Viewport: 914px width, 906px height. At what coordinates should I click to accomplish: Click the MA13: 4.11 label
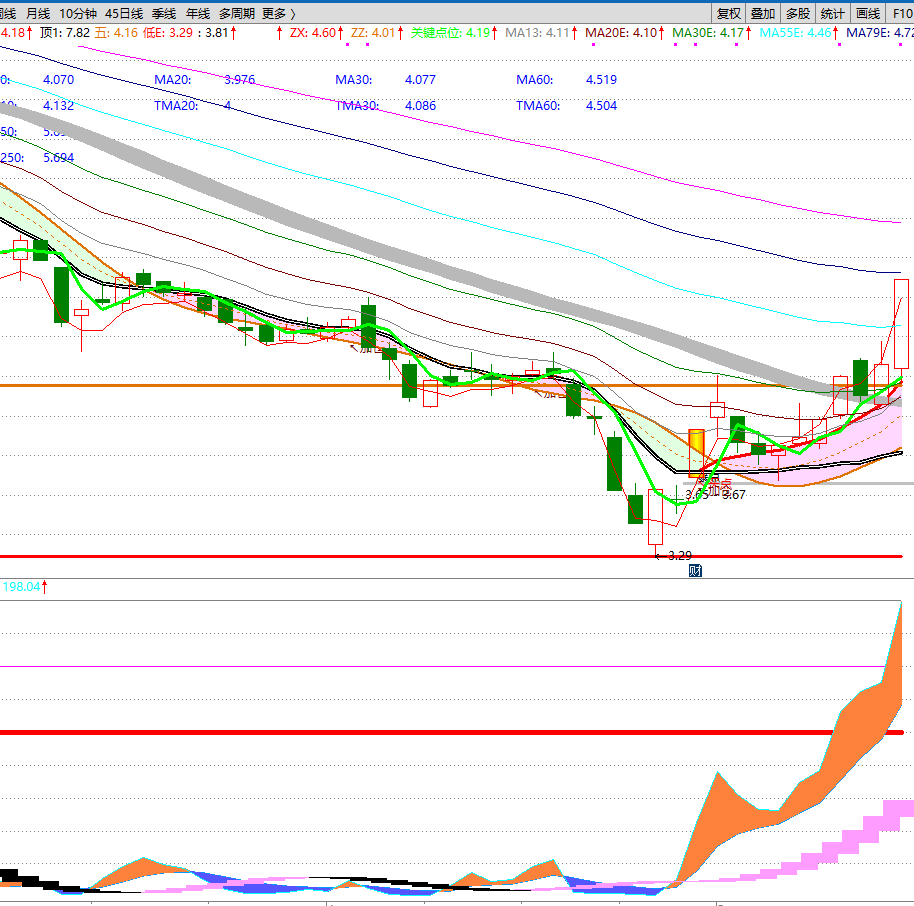(x=537, y=33)
